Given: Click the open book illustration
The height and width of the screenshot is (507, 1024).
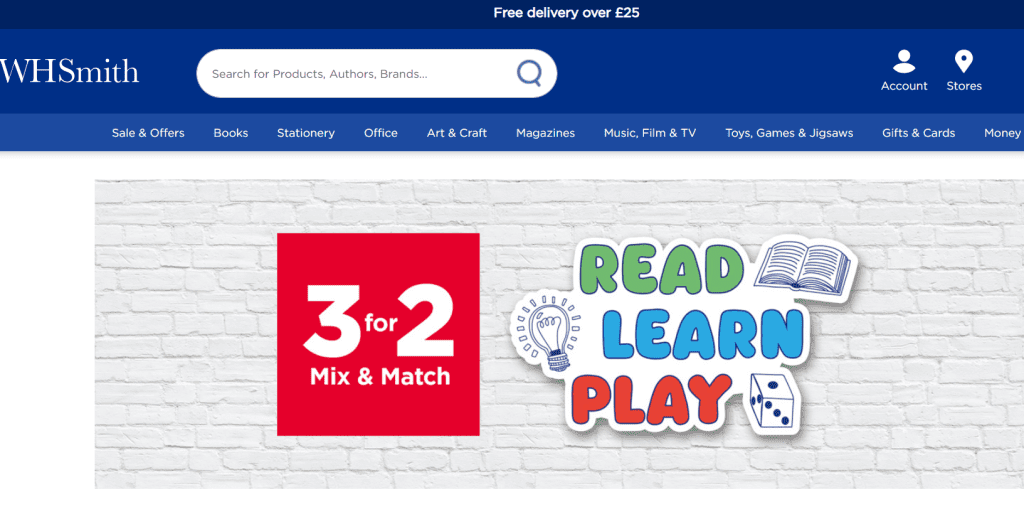Looking at the screenshot, I should click(x=803, y=267).
